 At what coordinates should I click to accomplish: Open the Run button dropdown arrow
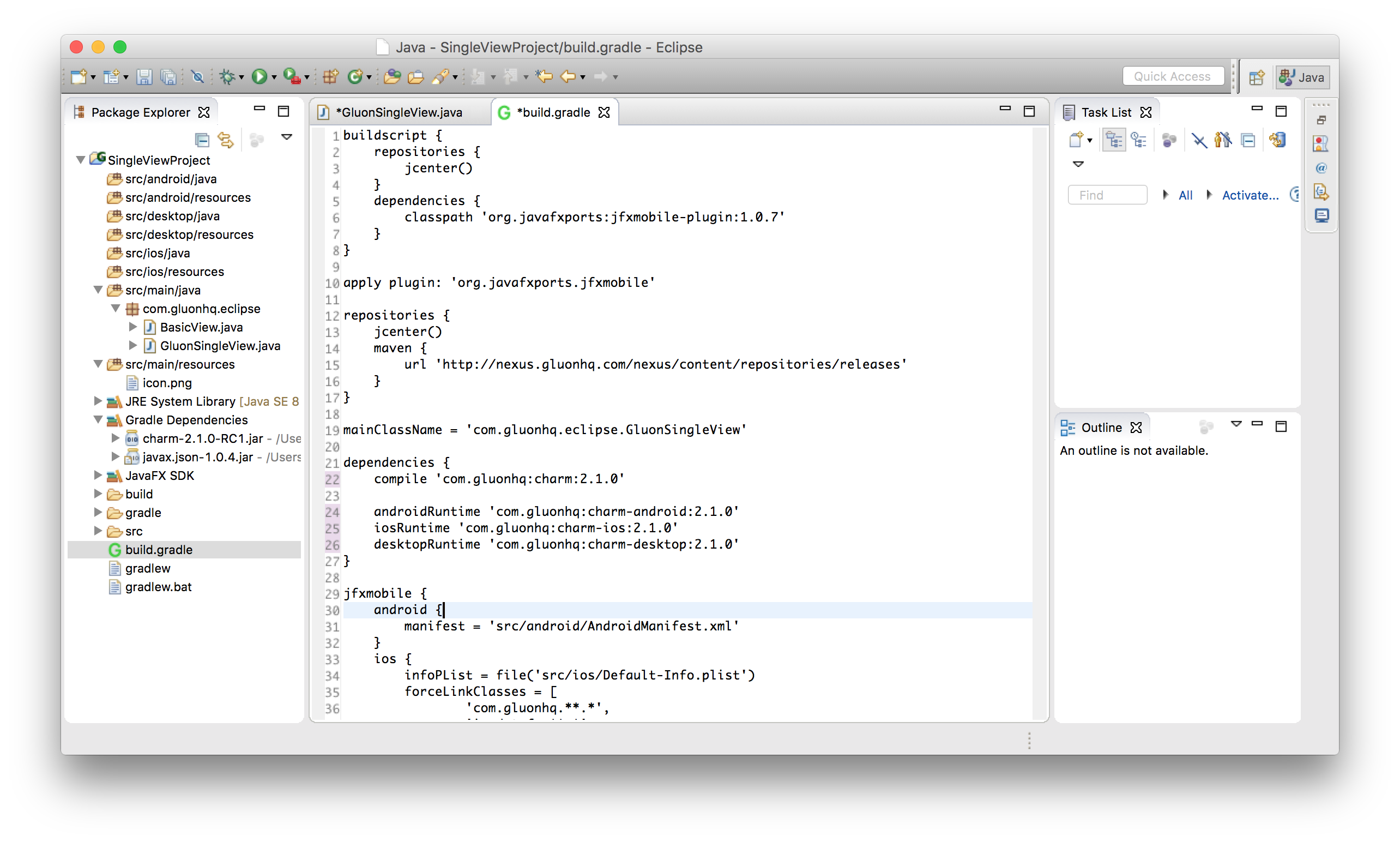coord(274,77)
